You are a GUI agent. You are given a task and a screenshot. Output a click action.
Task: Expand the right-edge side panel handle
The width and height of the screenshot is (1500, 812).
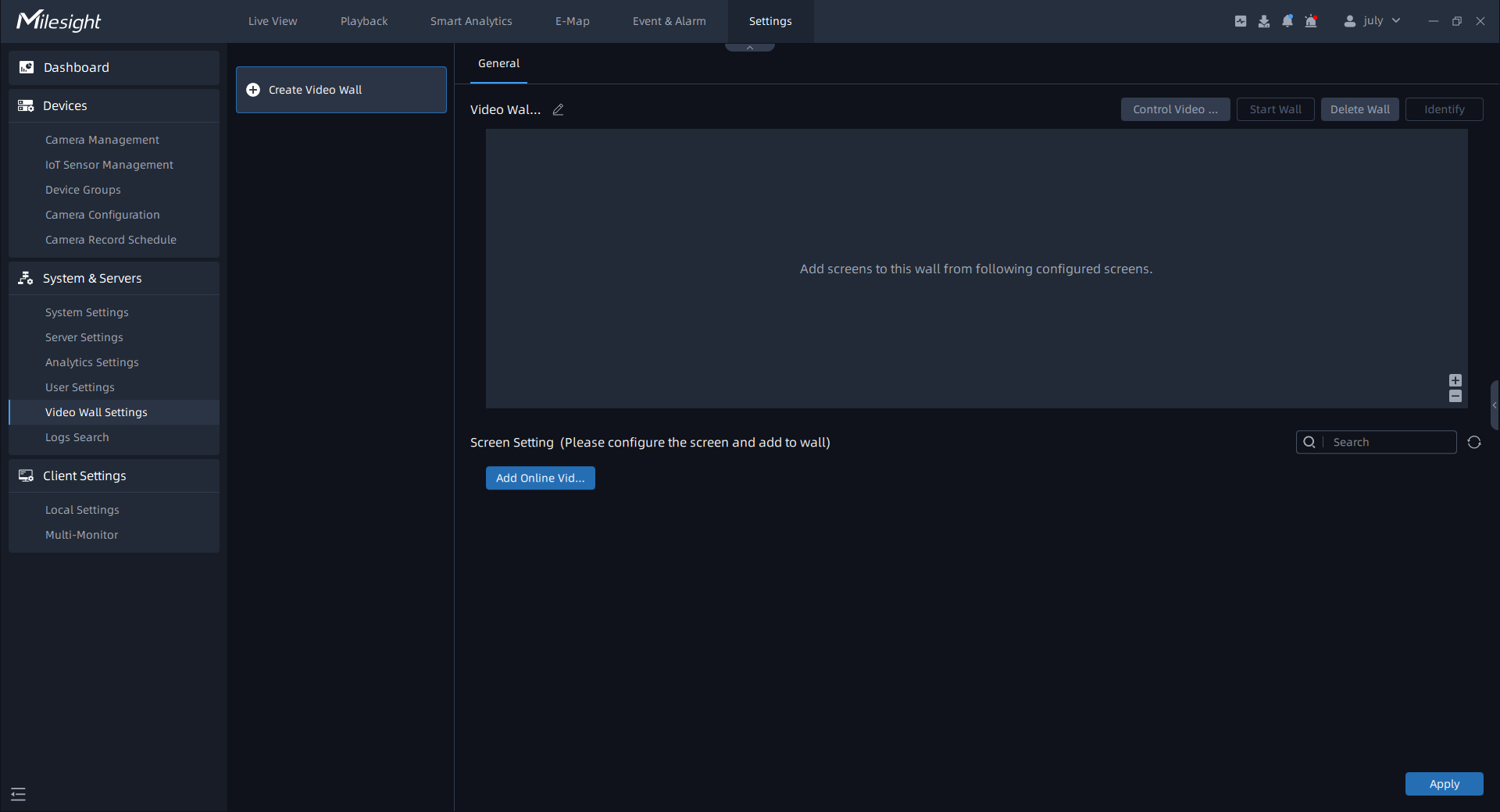(1494, 405)
